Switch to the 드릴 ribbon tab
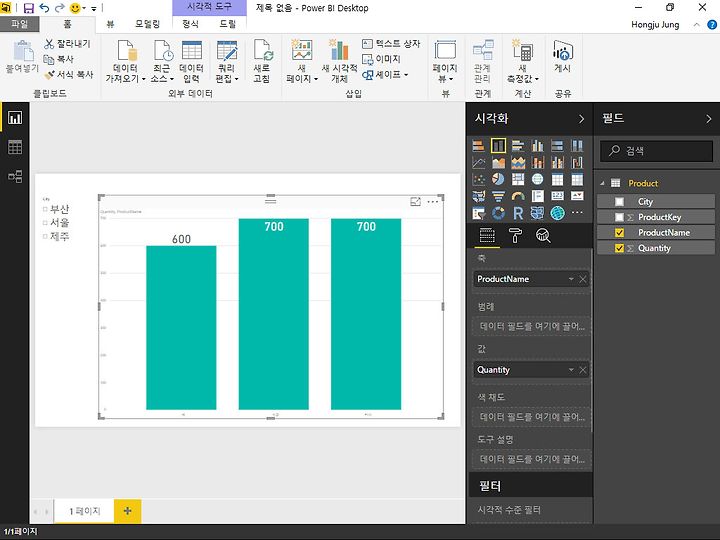Screen dimensions: 720x540 227,24
